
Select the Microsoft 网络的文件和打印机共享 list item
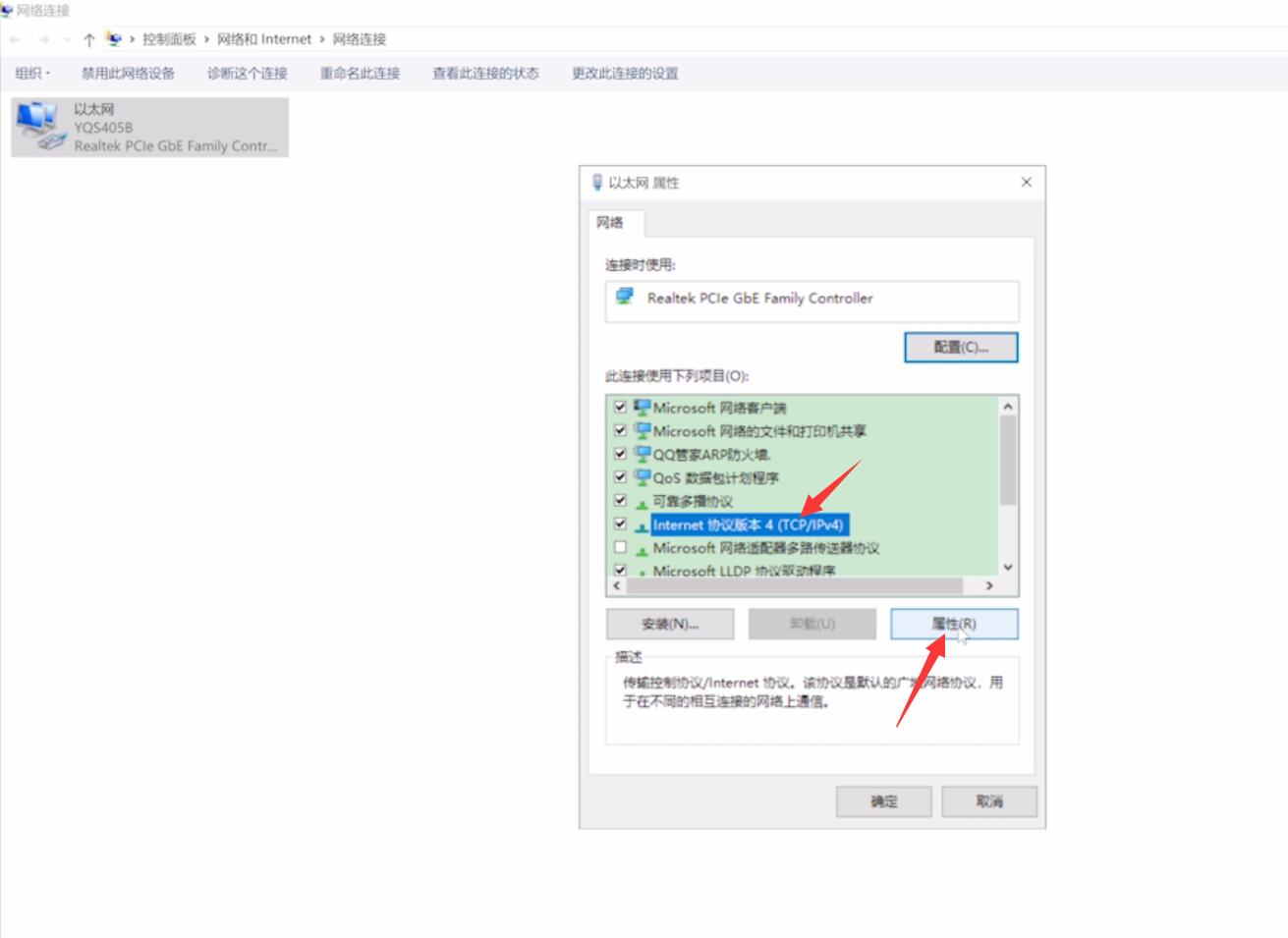pos(759,430)
